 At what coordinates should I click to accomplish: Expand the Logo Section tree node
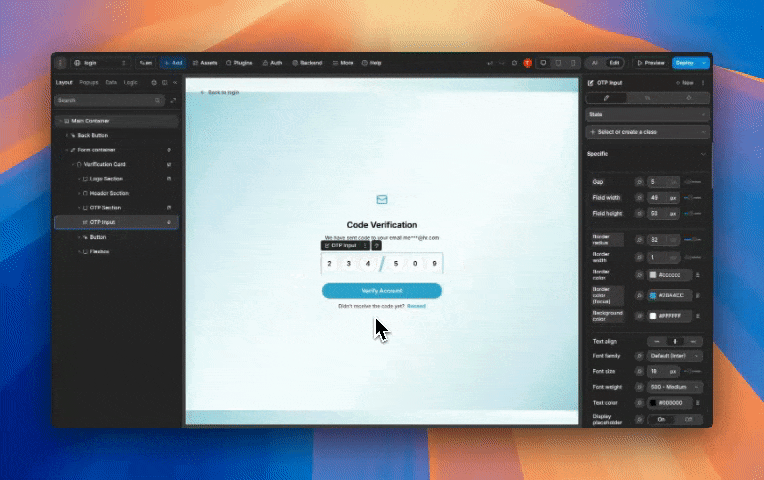(79, 179)
